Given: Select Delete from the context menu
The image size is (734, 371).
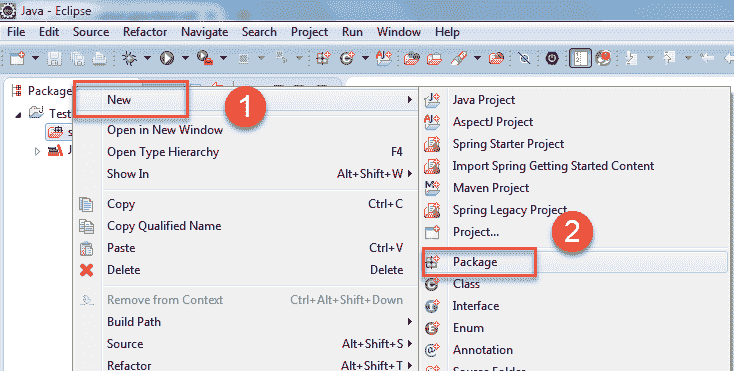Looking at the screenshot, I should [246, 270].
